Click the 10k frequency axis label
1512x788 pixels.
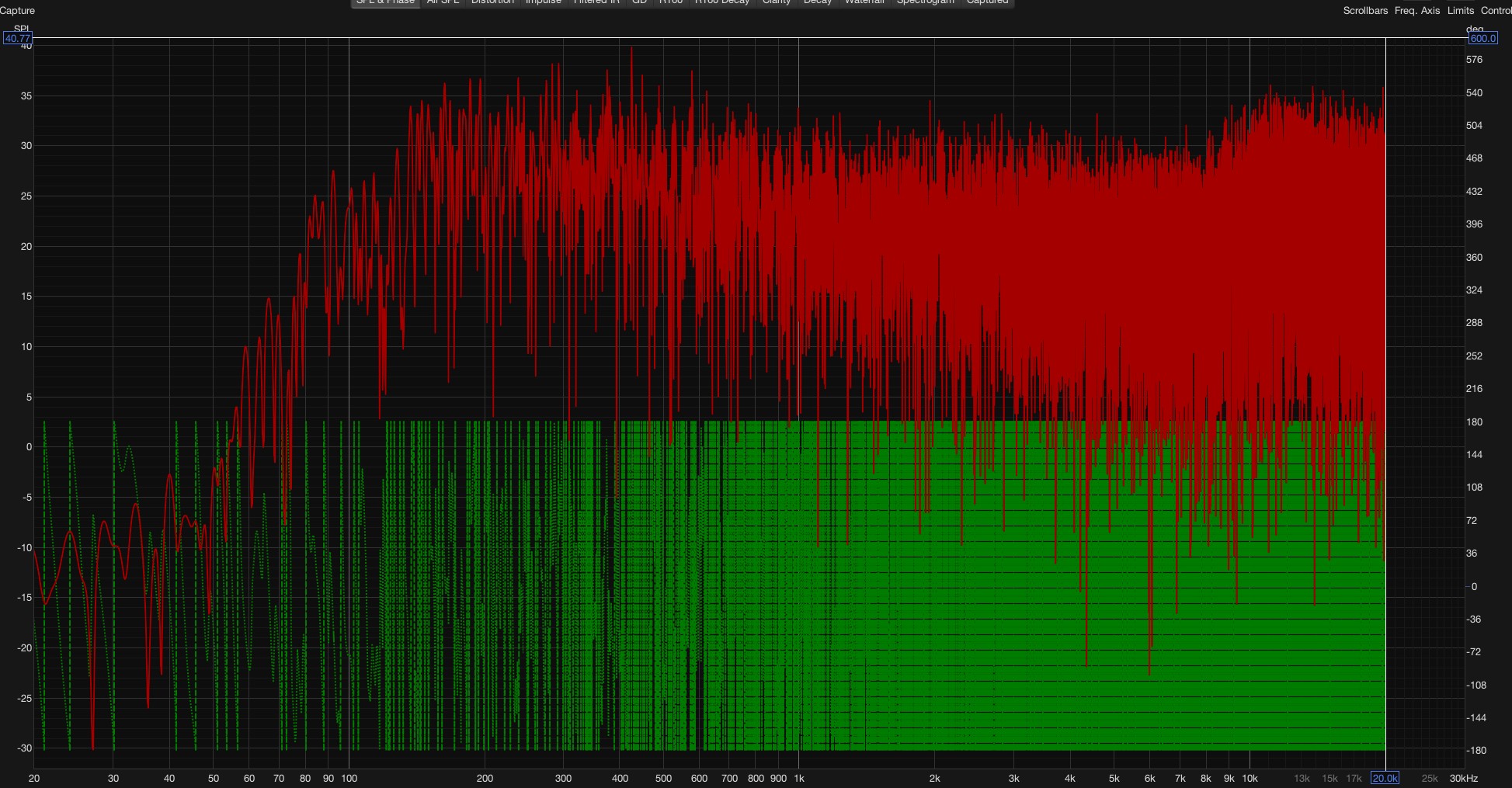pos(1250,778)
